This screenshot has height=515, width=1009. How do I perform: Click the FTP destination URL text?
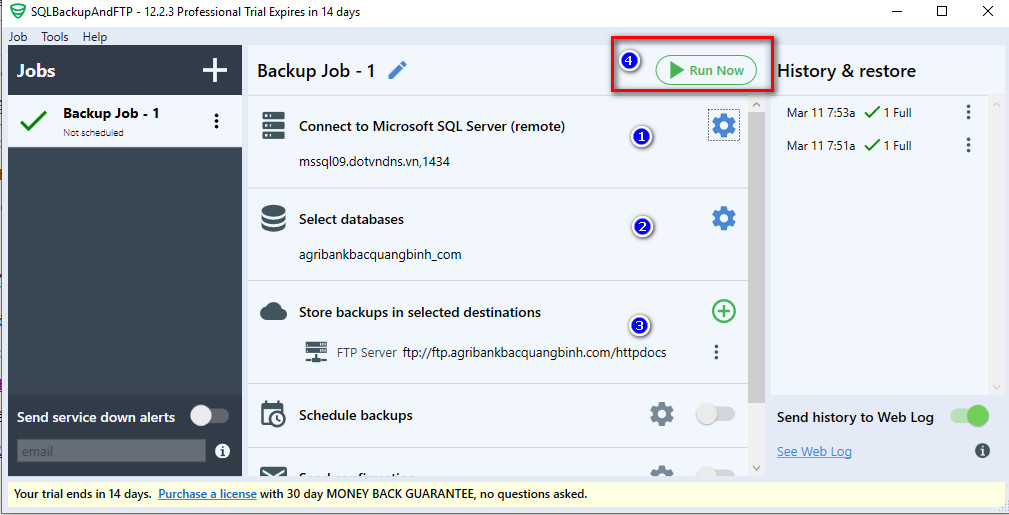click(x=535, y=352)
